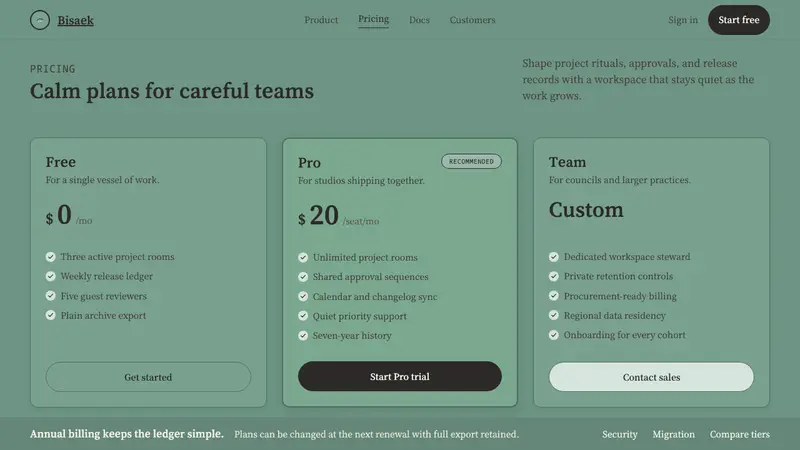Image resolution: width=800 pixels, height=450 pixels.
Task: Click check icon beside Dedicated workspace steward
Action: pos(554,257)
